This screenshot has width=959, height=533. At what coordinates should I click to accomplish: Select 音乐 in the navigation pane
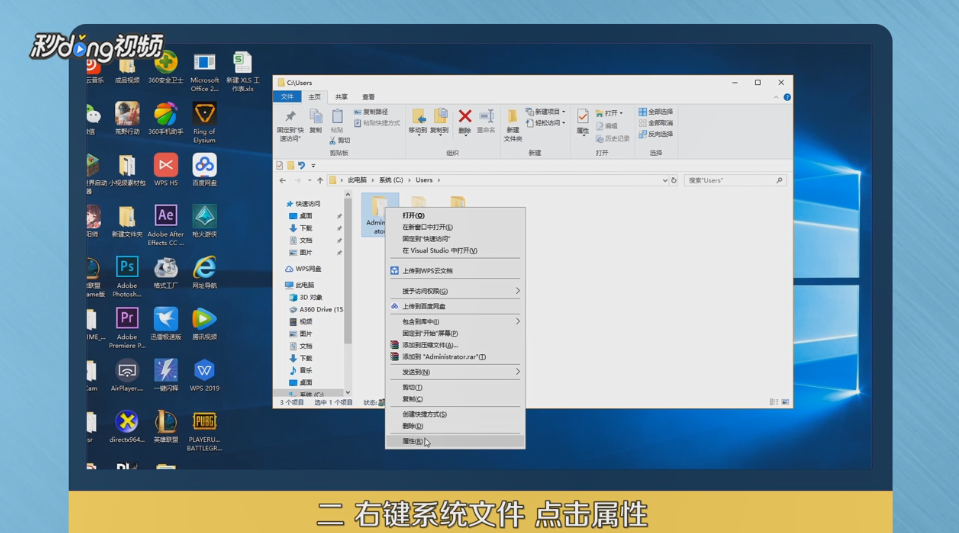click(301, 370)
